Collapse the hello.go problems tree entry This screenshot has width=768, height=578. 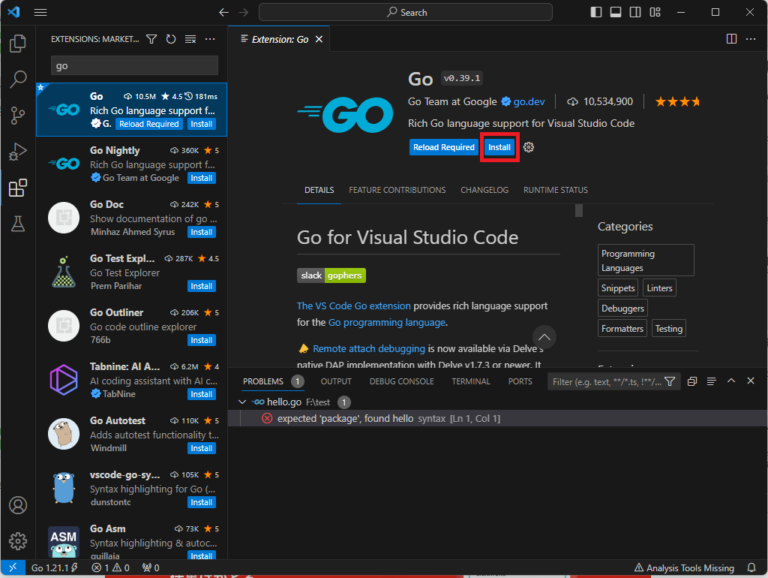pos(243,402)
